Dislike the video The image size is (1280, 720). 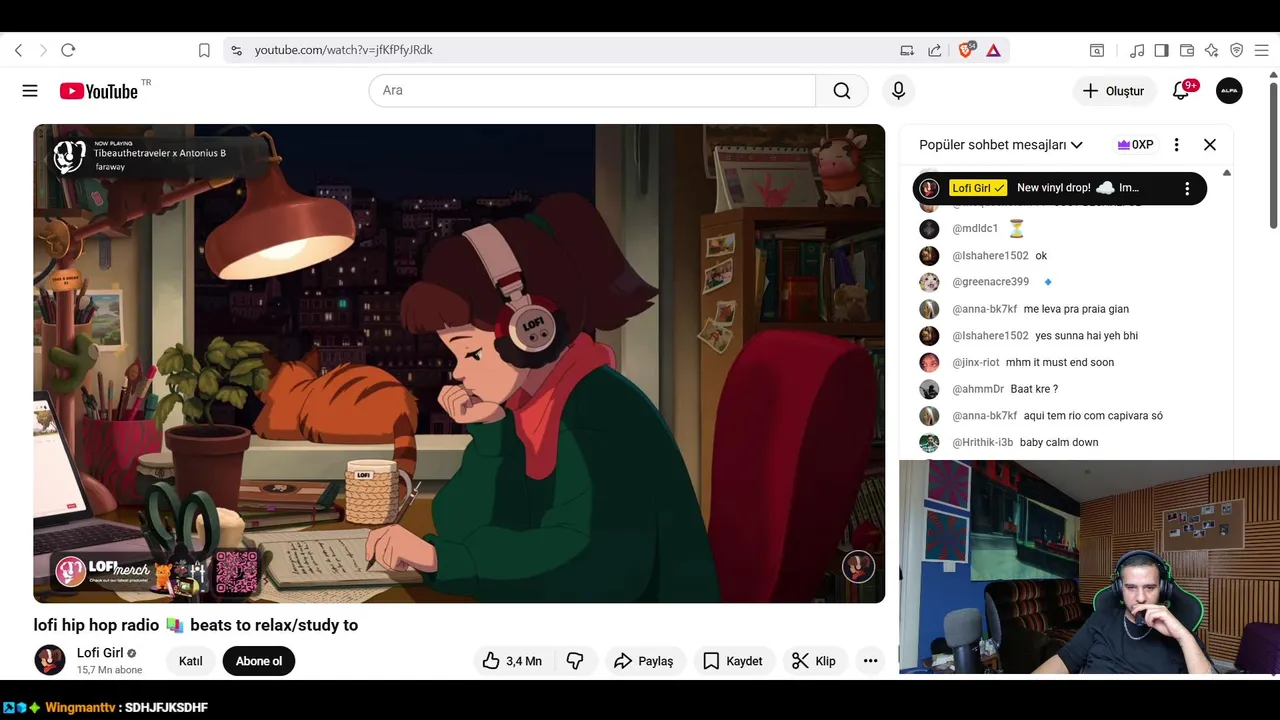(x=575, y=661)
